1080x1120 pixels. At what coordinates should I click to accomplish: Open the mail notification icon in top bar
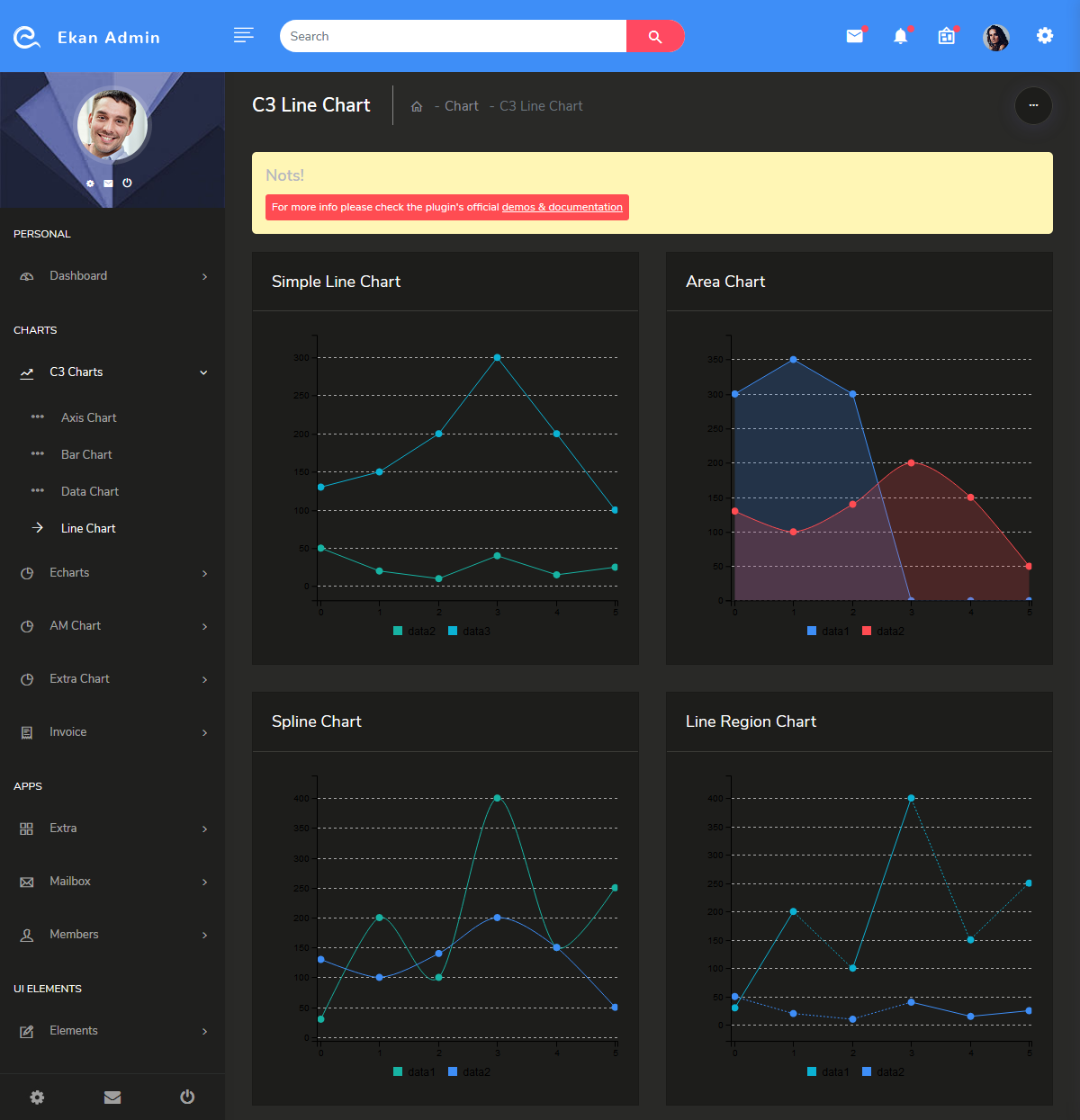tap(853, 36)
